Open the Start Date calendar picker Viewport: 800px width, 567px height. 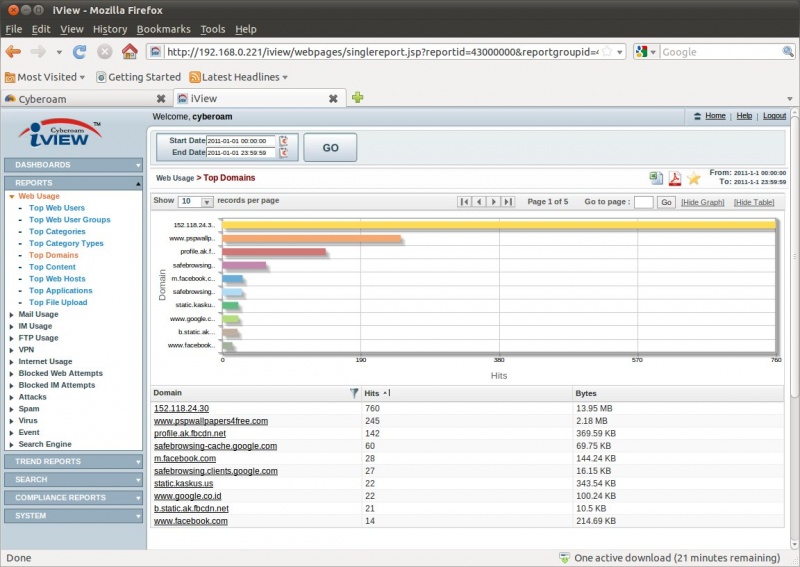point(283,141)
